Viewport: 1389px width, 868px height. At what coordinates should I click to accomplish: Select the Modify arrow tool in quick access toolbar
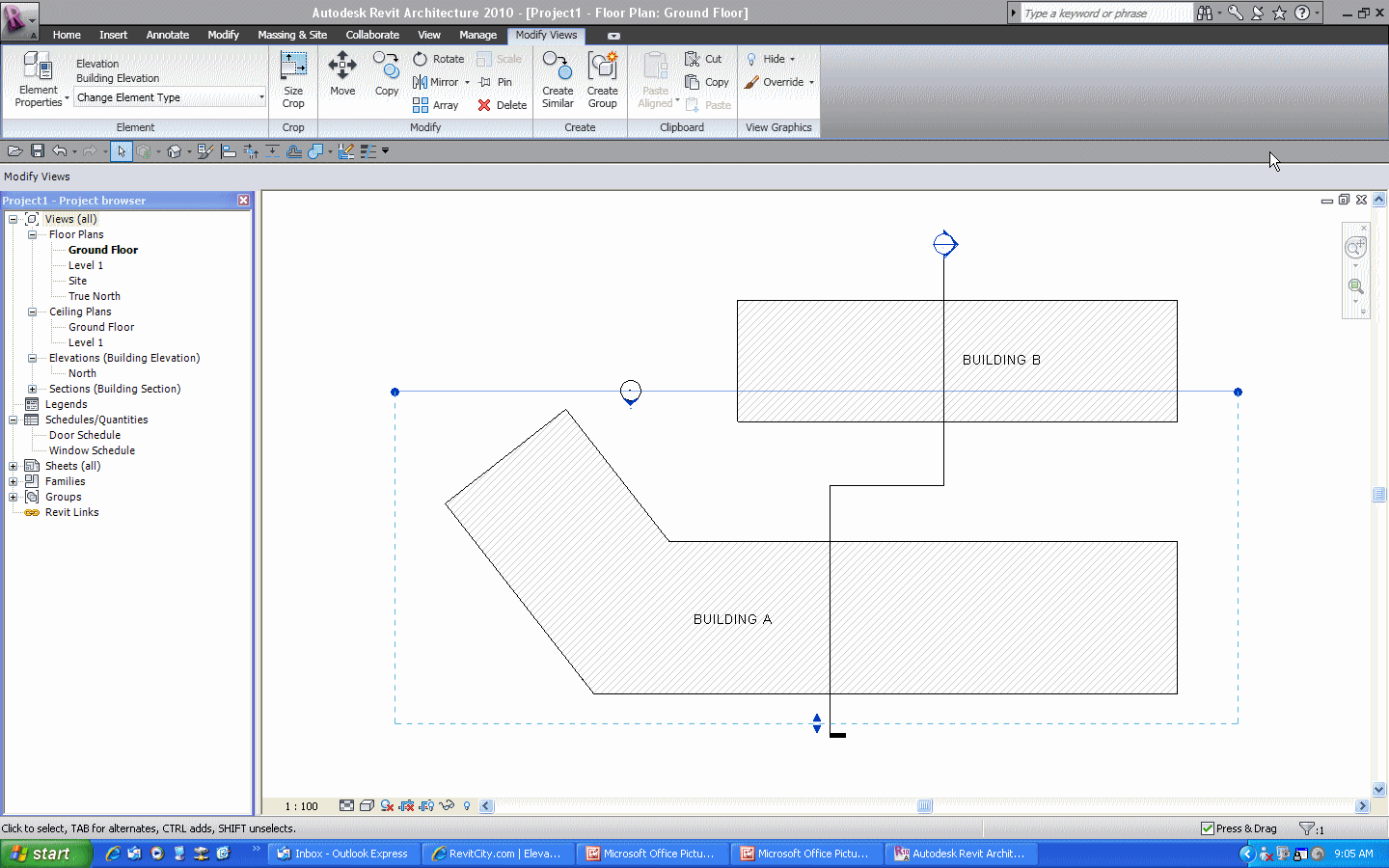coord(122,151)
